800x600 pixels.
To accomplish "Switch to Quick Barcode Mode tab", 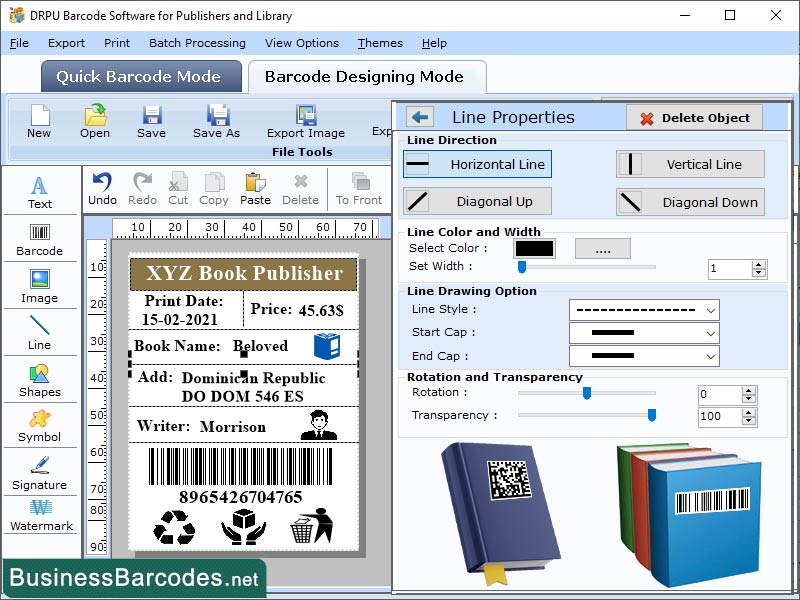I will click(140, 76).
